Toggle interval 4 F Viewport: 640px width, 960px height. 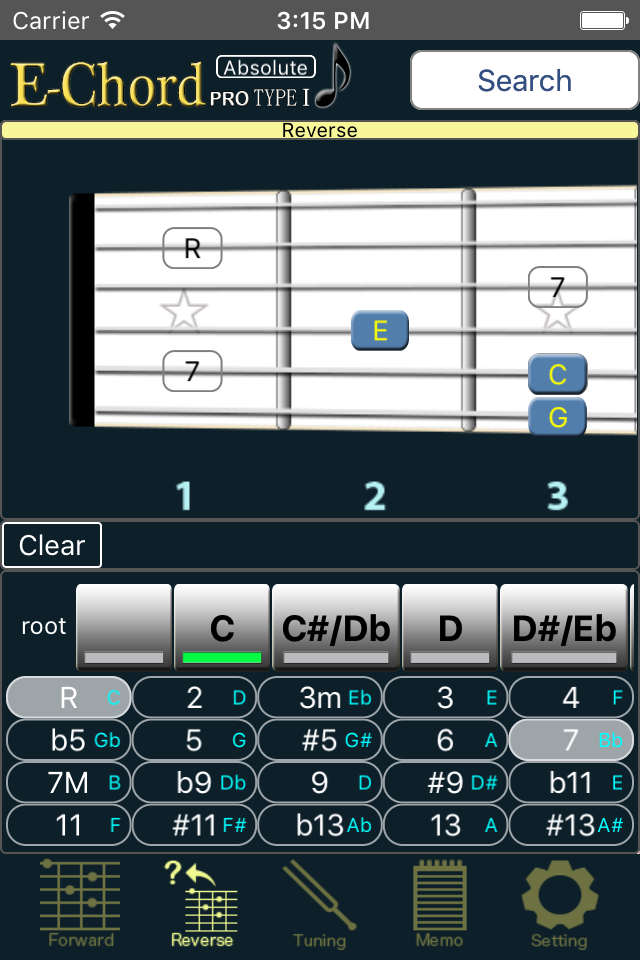pos(571,697)
